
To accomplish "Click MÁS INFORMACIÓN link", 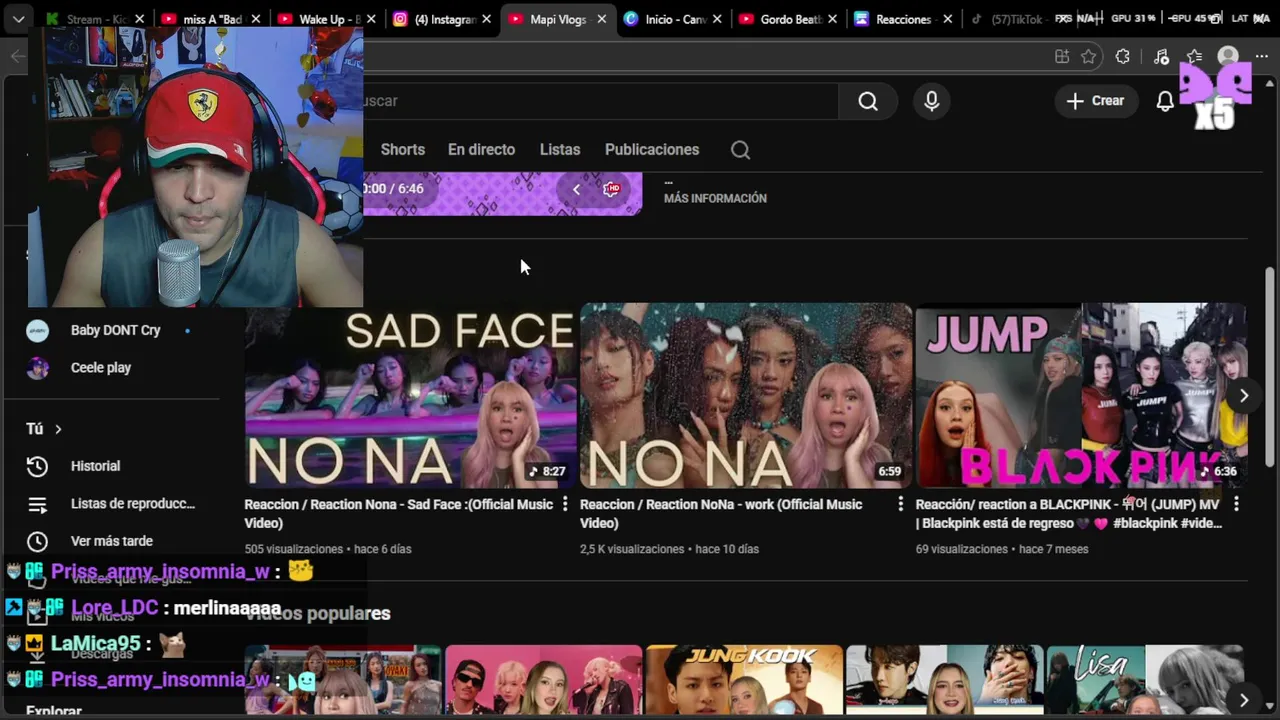I will pyautogui.click(x=715, y=199).
